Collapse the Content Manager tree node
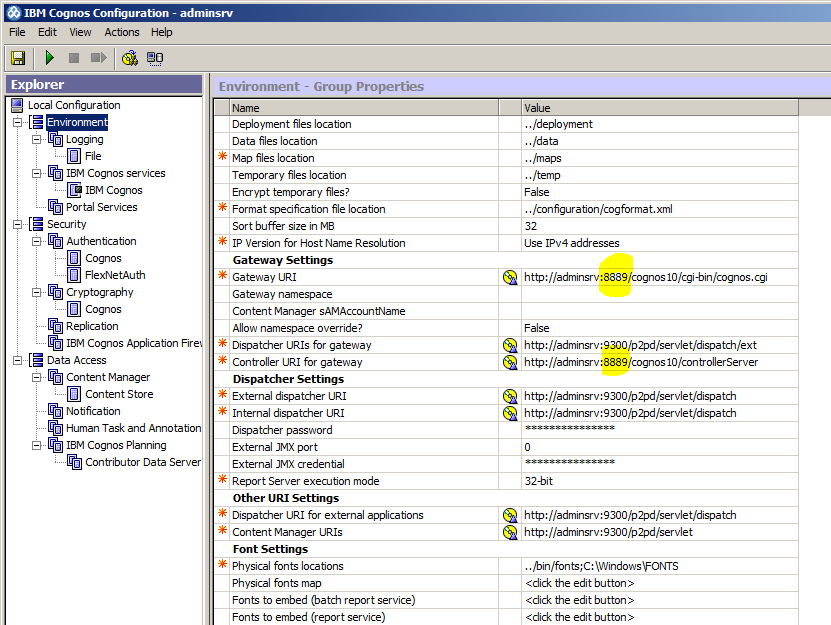Screen dimensions: 831x625 pos(37,377)
